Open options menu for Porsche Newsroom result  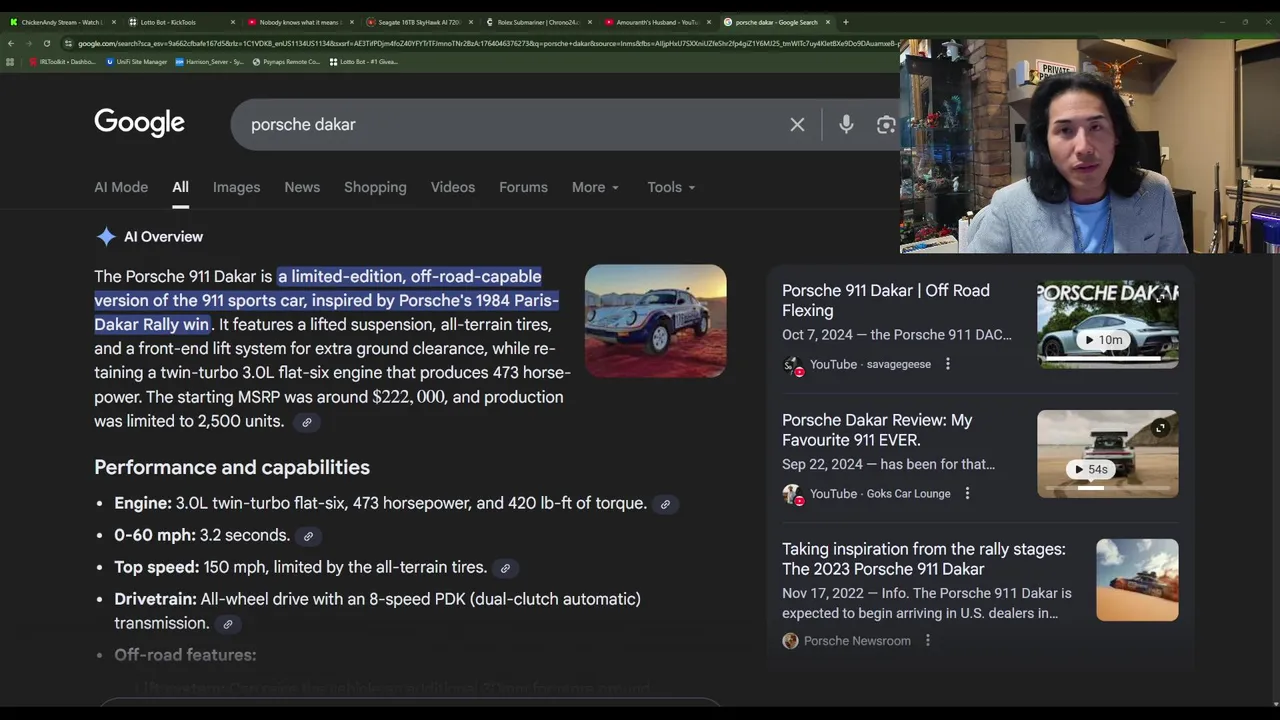pos(928,640)
